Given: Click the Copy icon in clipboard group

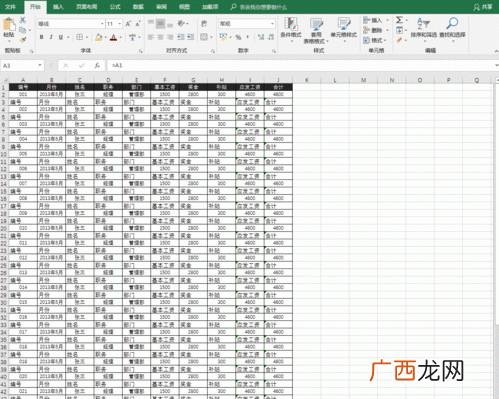Looking at the screenshot, I should (x=23, y=30).
